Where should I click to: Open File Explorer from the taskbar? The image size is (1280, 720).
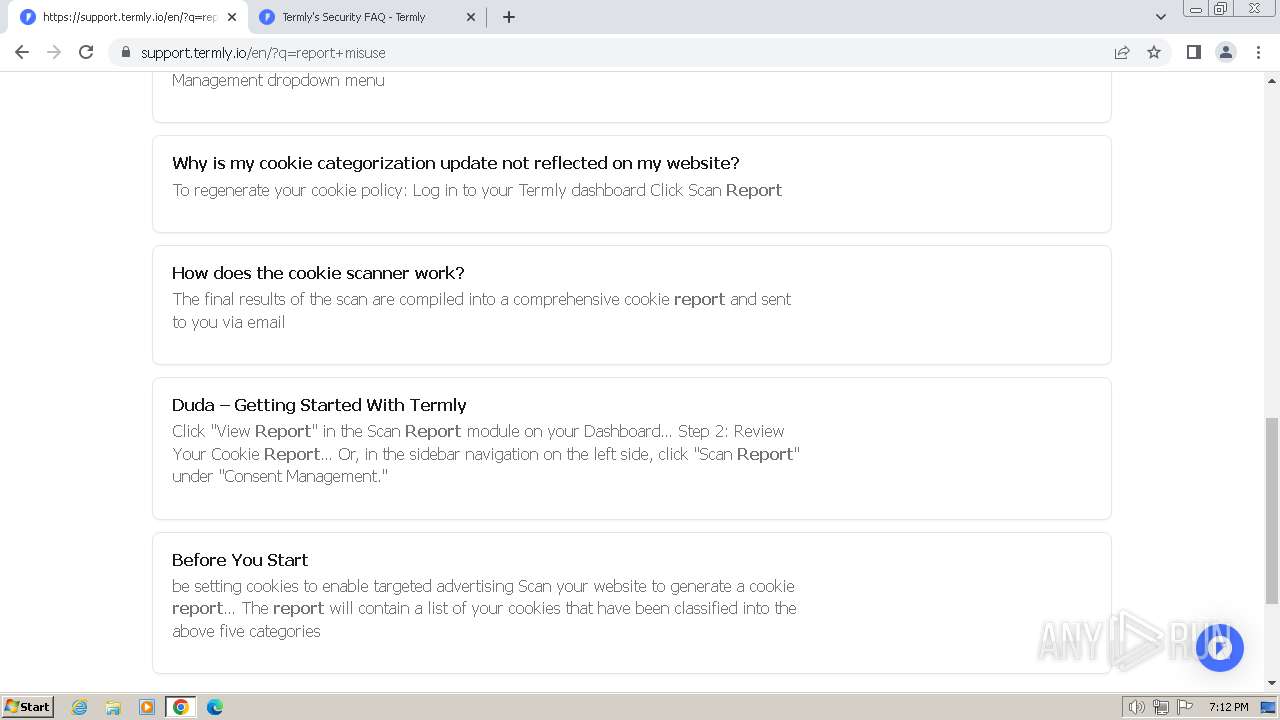pyautogui.click(x=113, y=707)
